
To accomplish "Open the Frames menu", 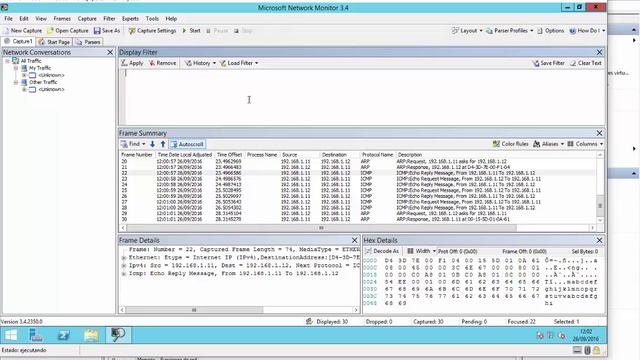I will coord(62,19).
